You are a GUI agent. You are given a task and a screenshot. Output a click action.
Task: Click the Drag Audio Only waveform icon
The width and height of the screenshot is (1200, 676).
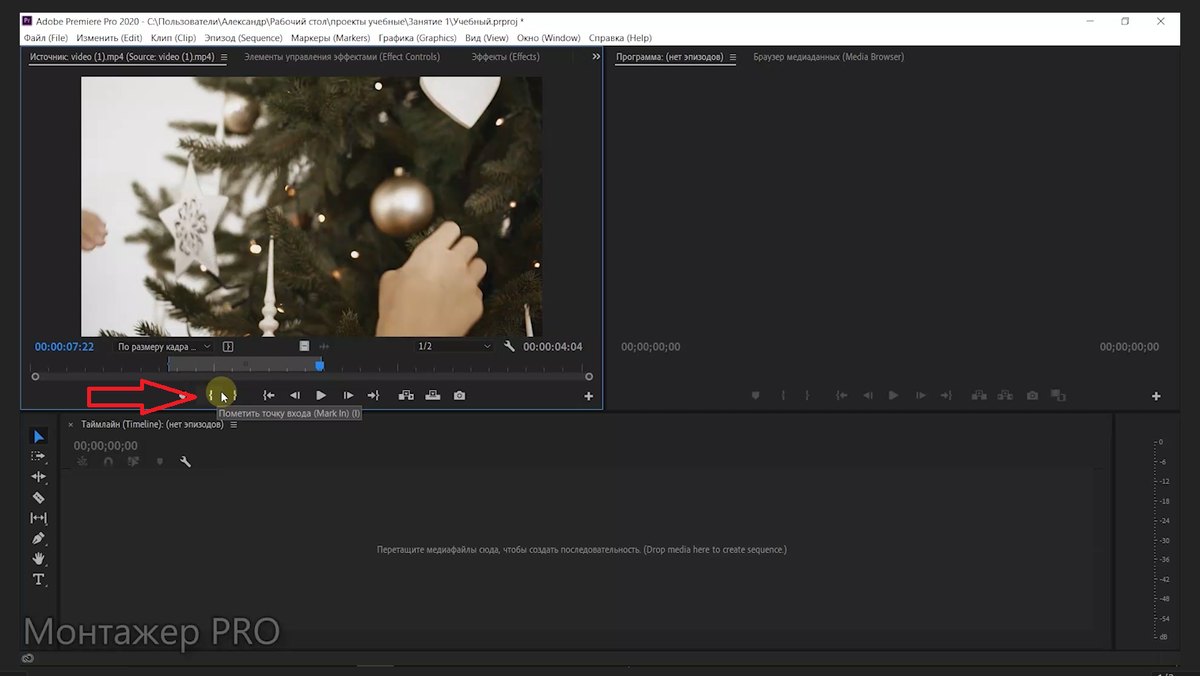[x=324, y=346]
